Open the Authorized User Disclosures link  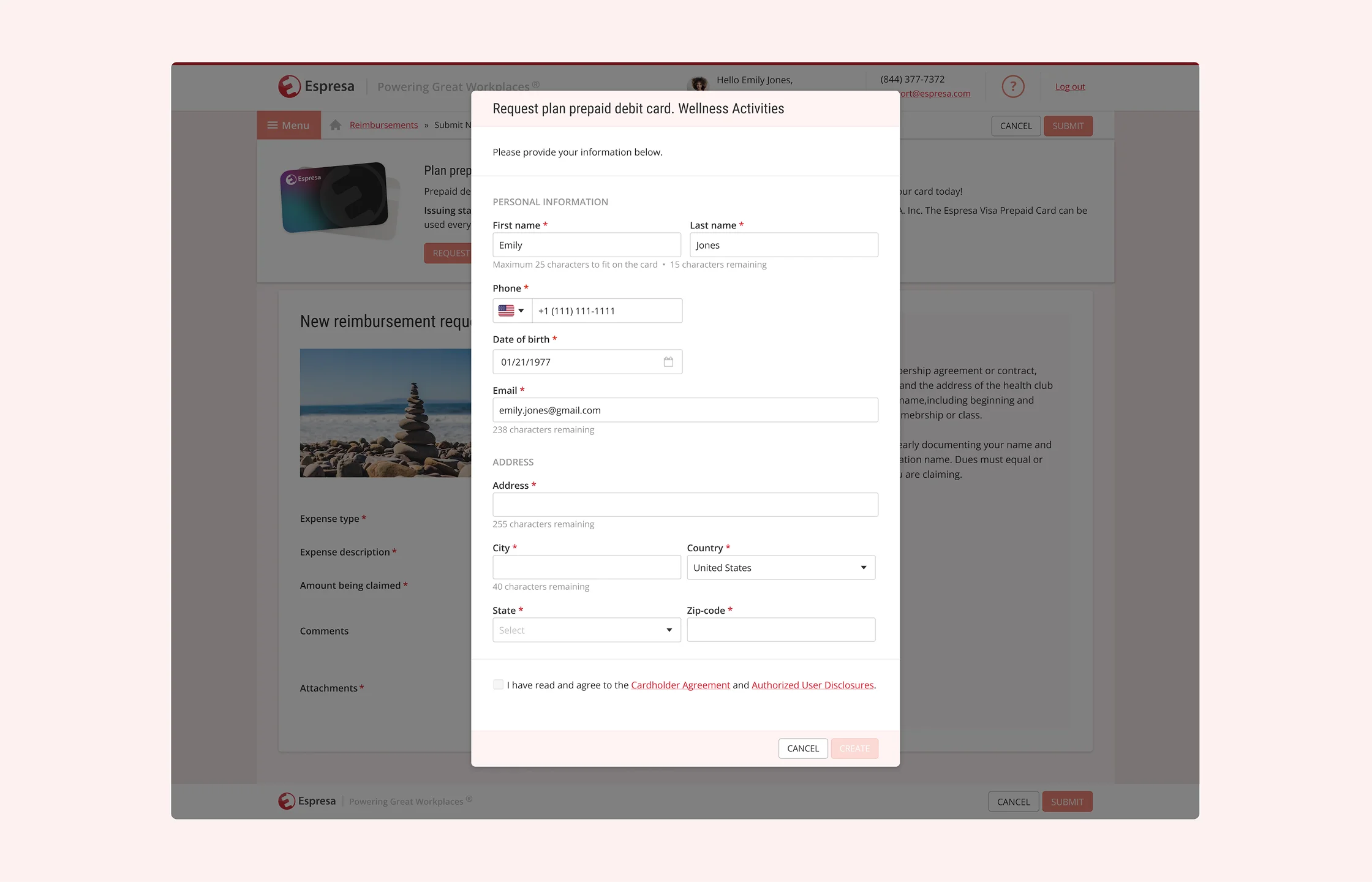812,685
